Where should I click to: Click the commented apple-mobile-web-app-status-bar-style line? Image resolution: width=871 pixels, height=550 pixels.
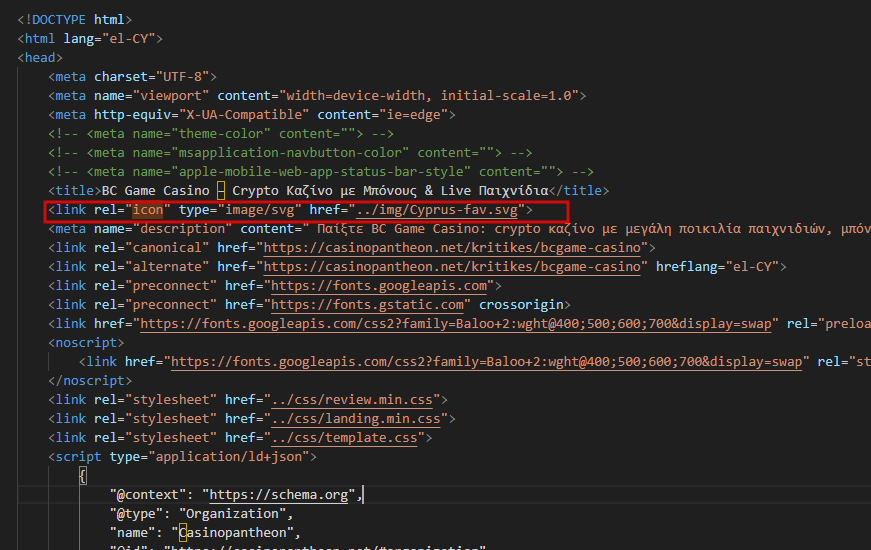coord(321,172)
